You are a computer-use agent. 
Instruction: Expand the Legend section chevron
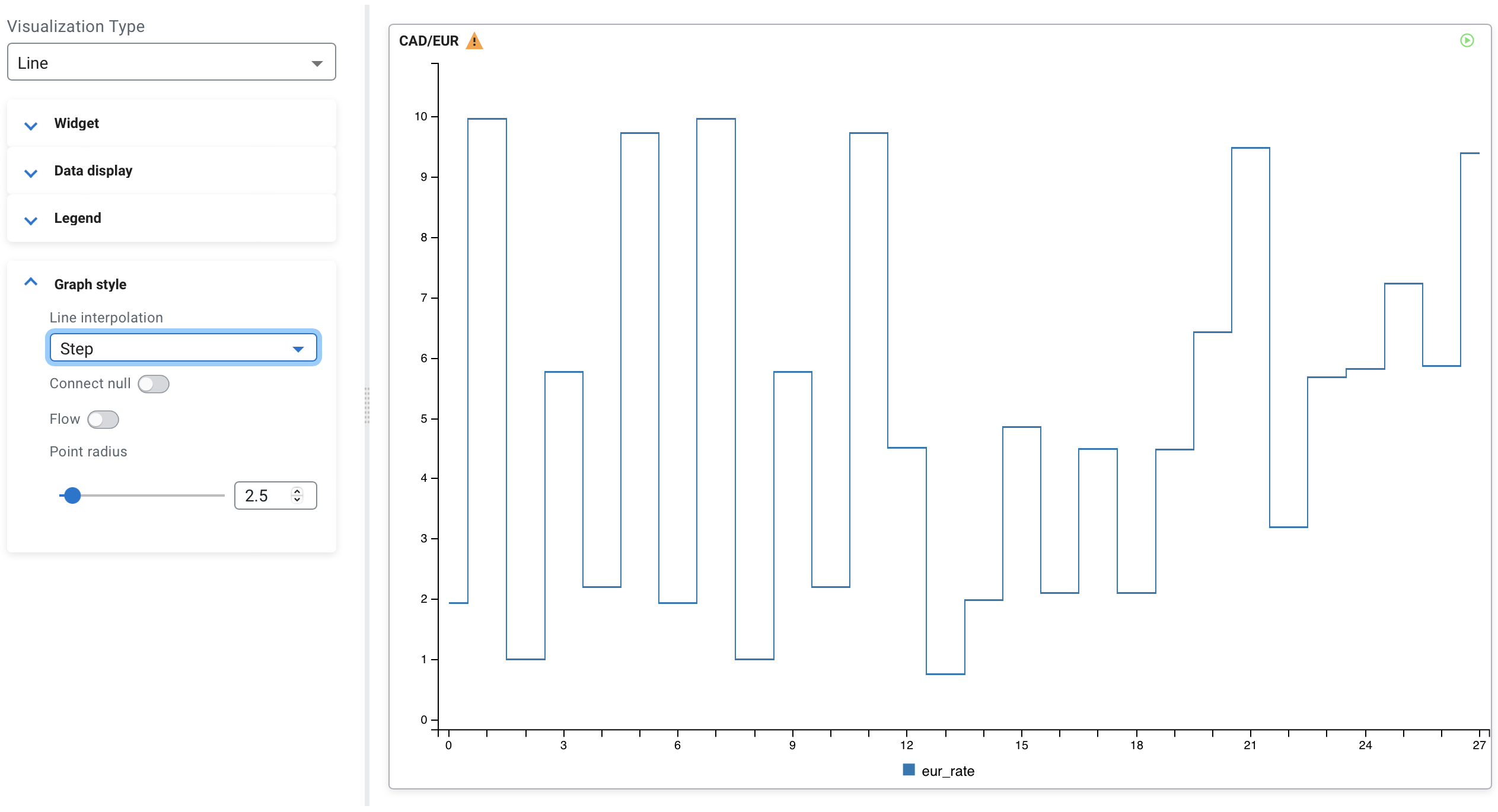[x=31, y=219]
